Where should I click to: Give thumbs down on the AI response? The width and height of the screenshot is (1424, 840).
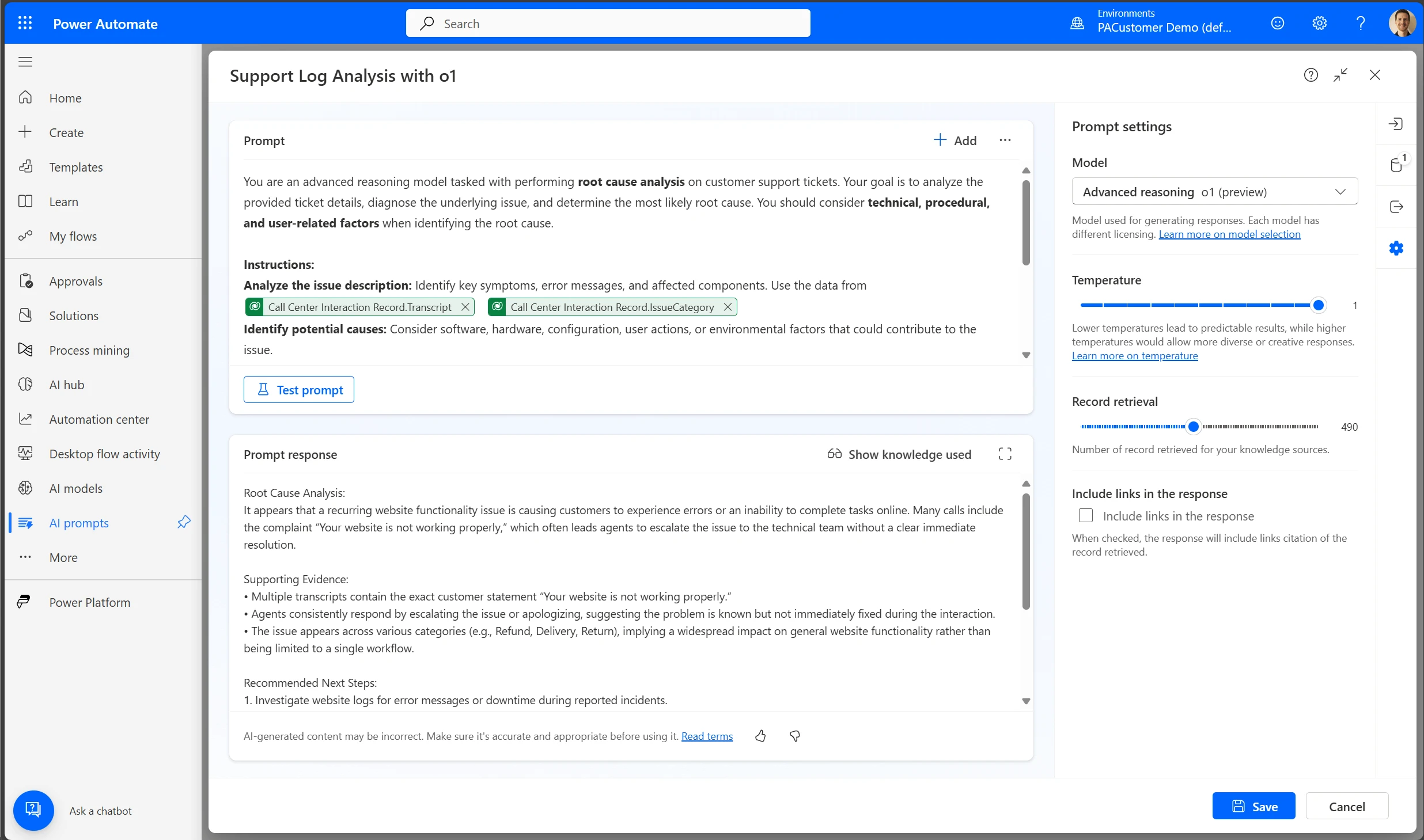tap(795, 736)
